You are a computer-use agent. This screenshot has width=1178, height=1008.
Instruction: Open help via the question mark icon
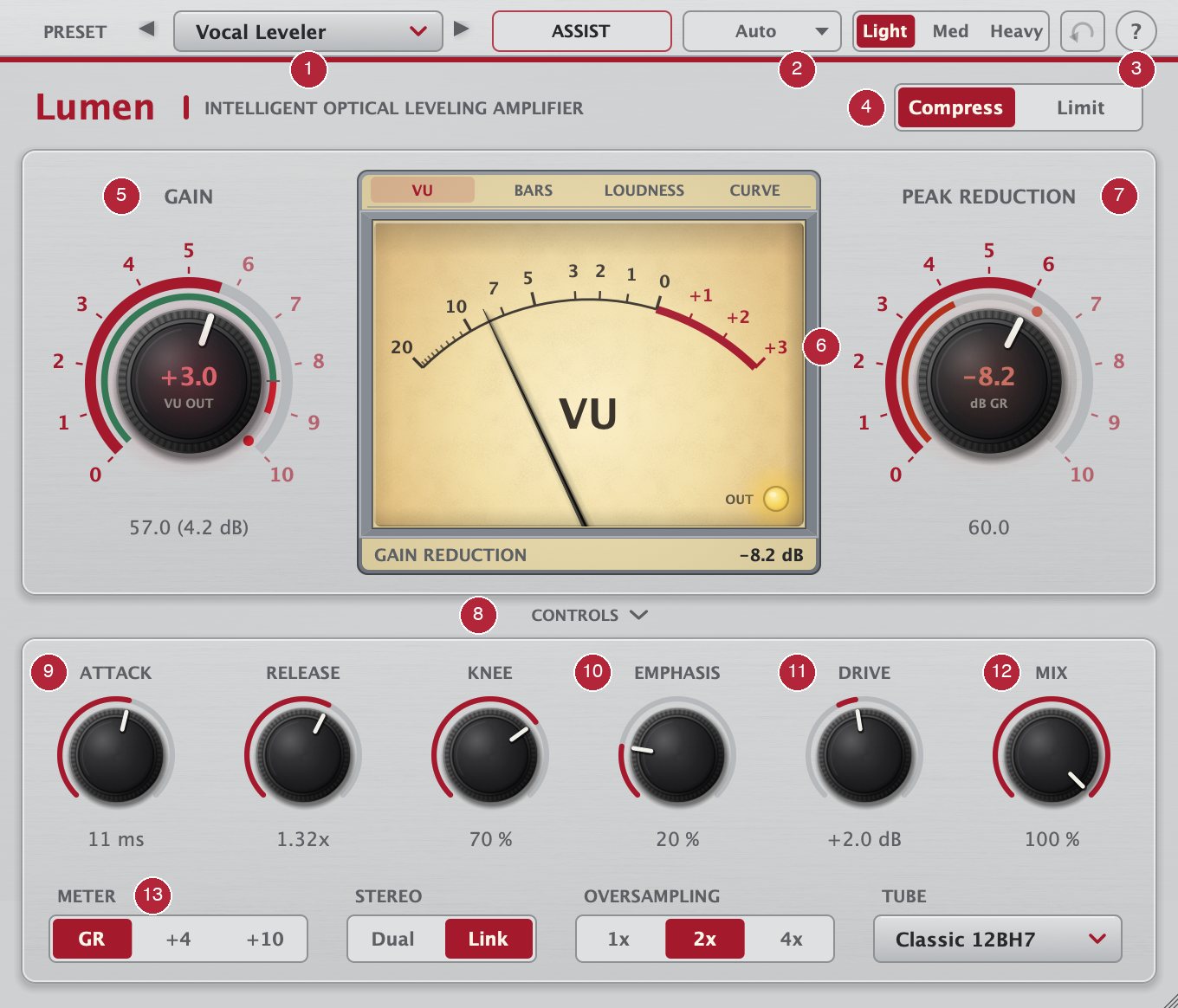click(x=1136, y=33)
